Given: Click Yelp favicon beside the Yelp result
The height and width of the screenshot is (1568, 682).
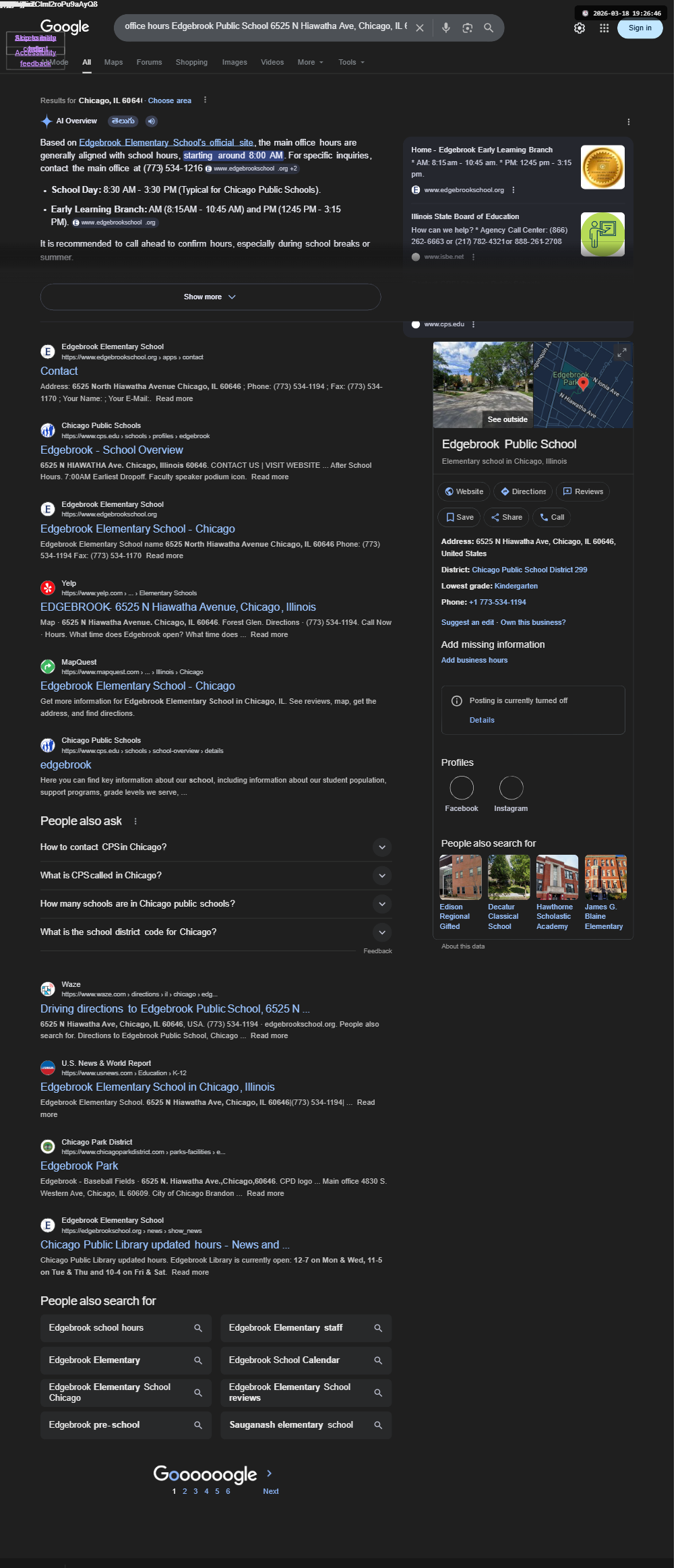Looking at the screenshot, I should [48, 588].
